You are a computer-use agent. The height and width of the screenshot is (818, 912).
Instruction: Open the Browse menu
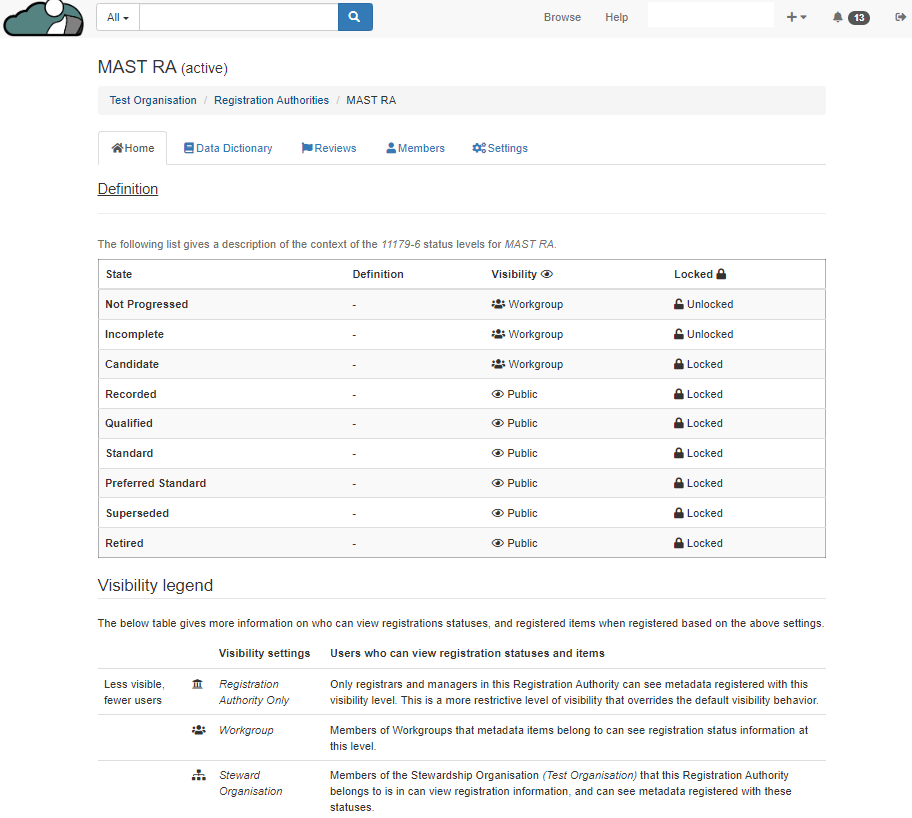pos(562,17)
